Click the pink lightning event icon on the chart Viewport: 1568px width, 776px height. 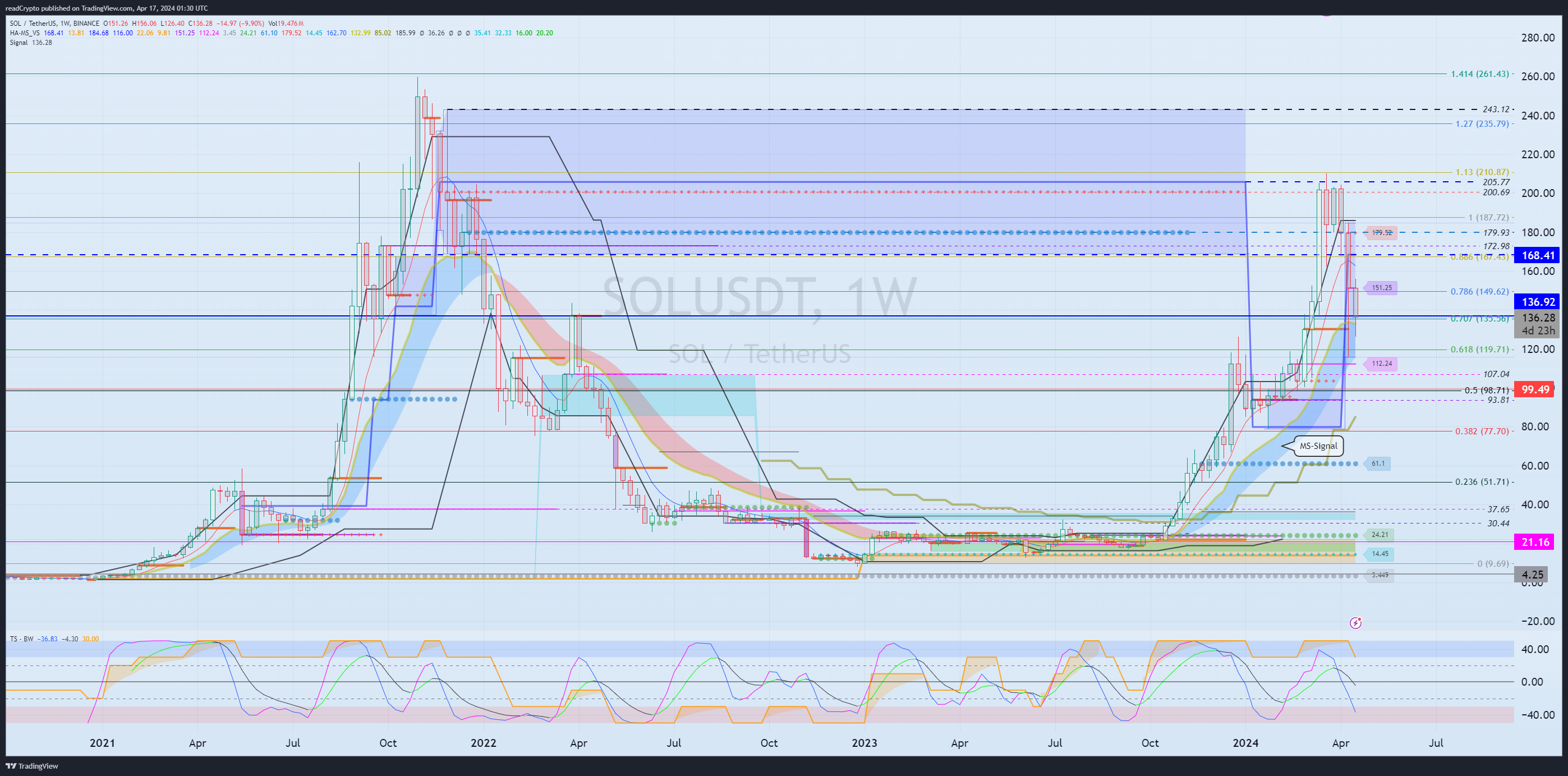tap(1355, 623)
